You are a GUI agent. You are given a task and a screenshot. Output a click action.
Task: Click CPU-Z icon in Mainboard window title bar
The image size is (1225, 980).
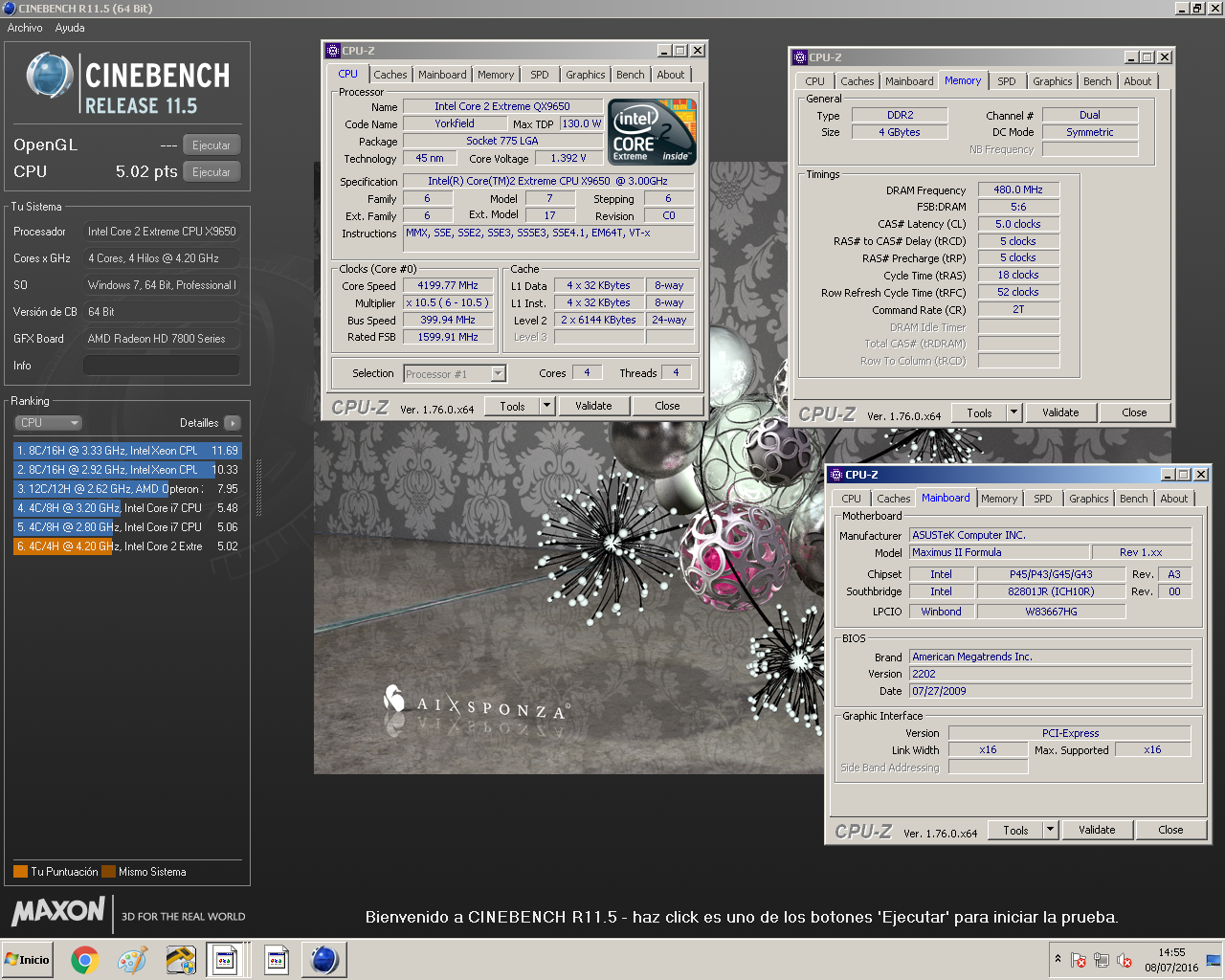pyautogui.click(x=836, y=475)
